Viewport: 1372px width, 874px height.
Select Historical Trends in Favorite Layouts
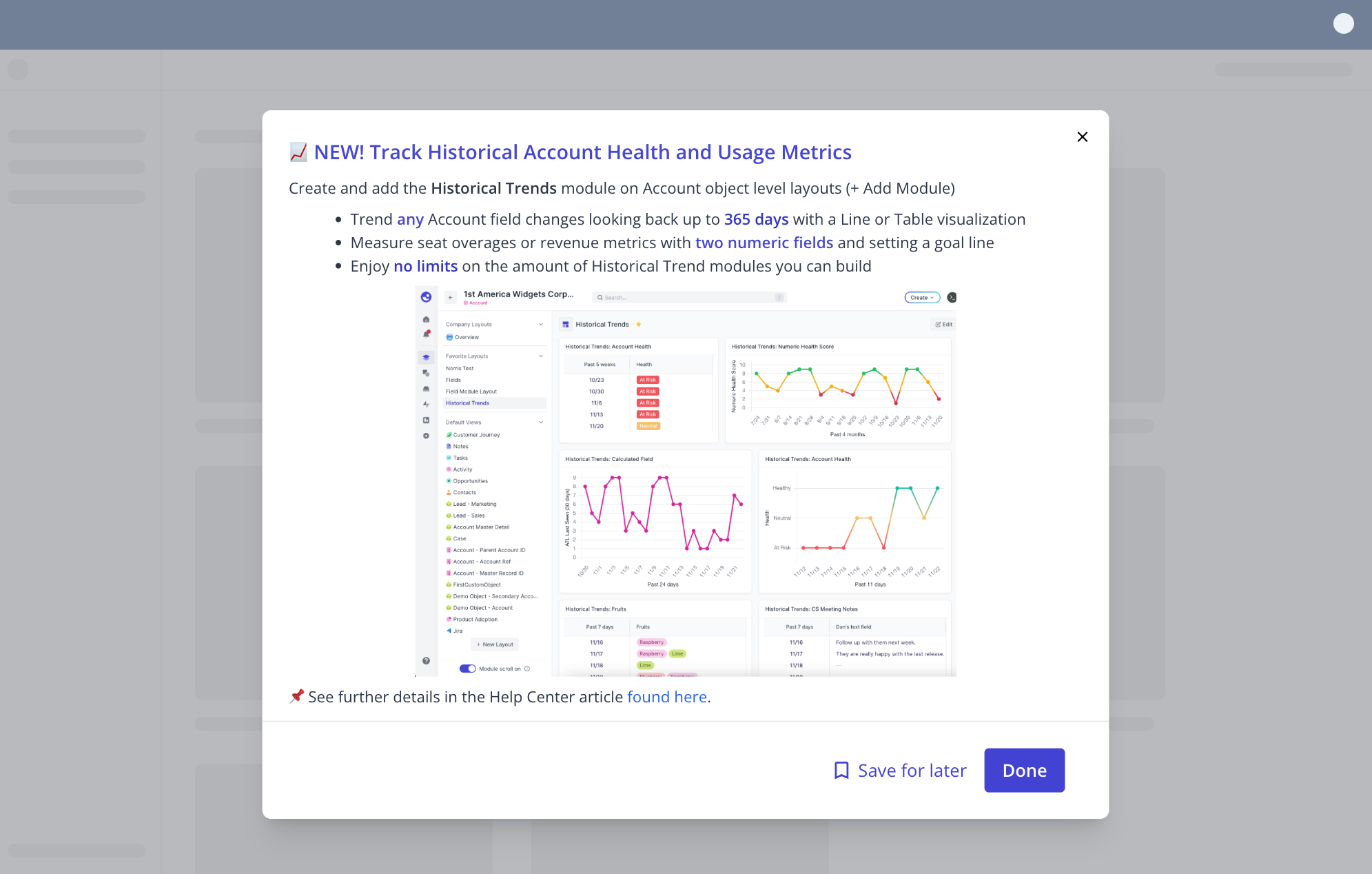467,403
